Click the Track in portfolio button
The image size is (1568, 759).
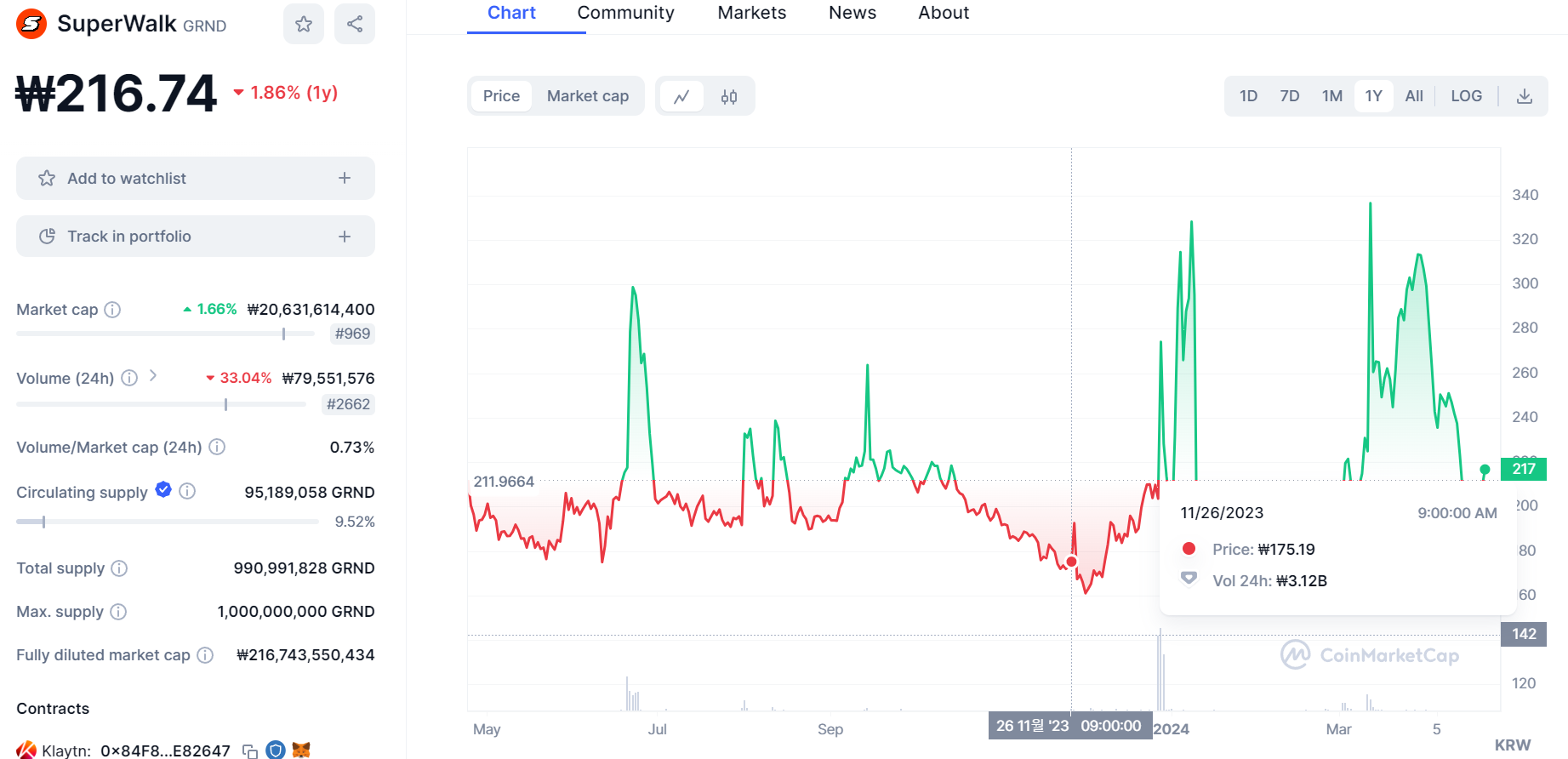tap(196, 236)
